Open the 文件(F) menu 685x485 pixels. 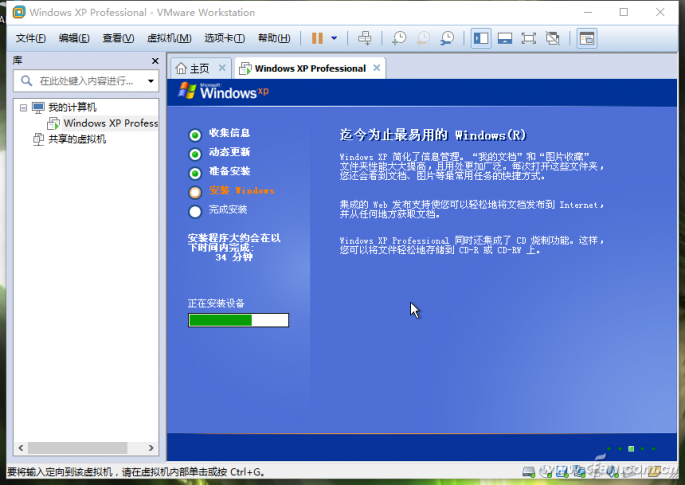(31, 38)
